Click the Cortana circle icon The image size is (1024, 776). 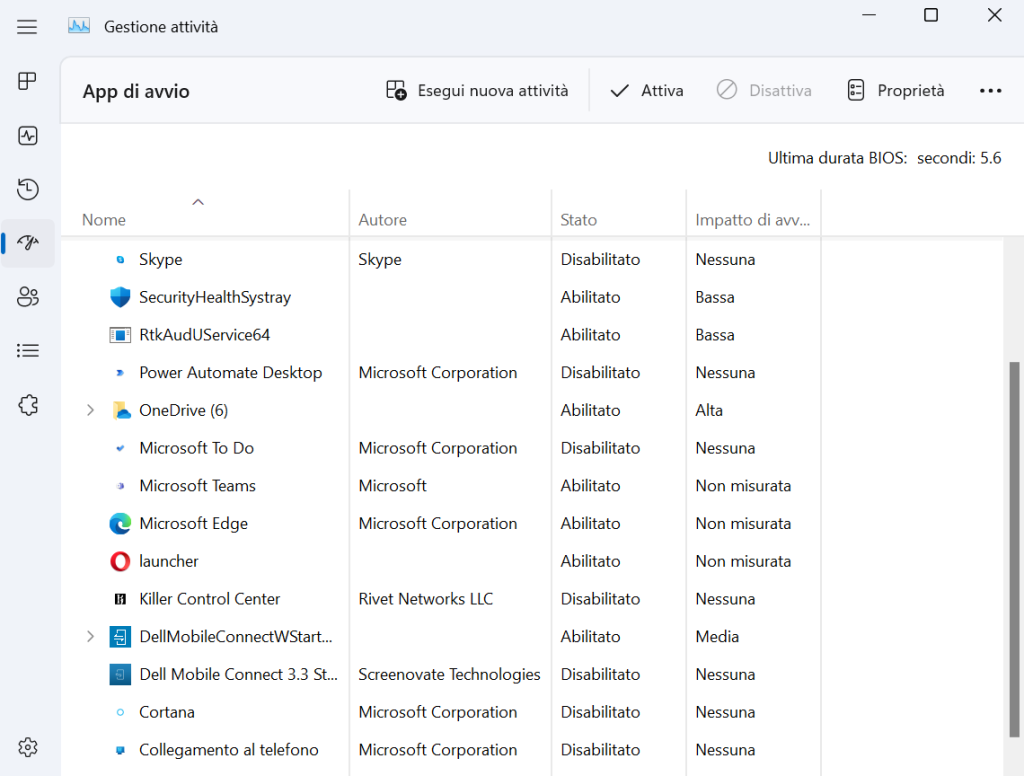pos(120,712)
